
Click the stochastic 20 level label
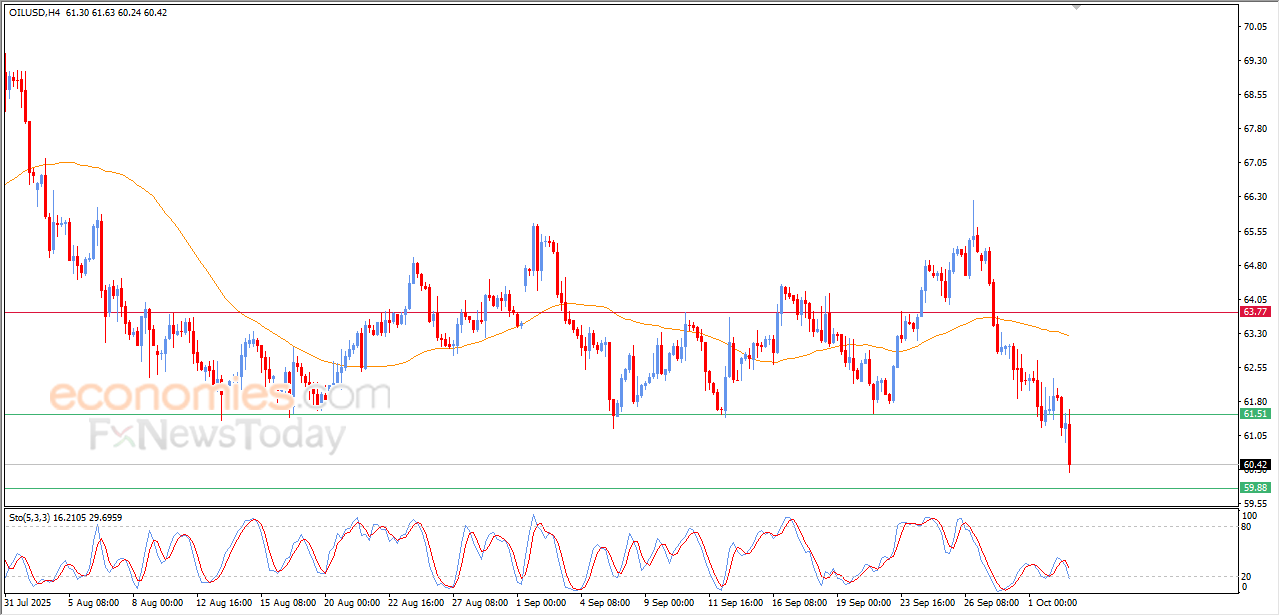click(1245, 576)
